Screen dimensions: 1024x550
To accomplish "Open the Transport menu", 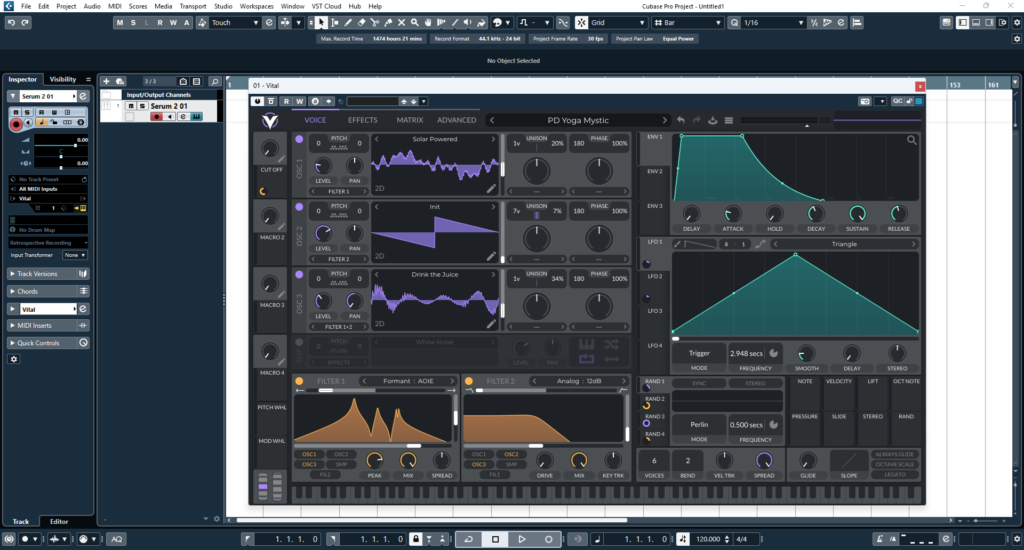I will click(193, 6).
